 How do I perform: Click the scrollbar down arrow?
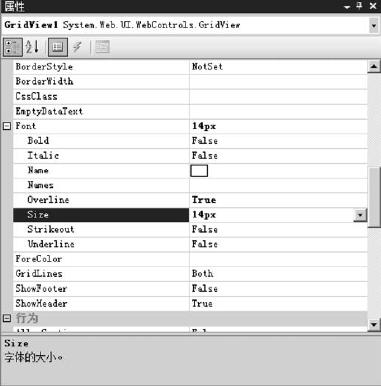(x=374, y=324)
